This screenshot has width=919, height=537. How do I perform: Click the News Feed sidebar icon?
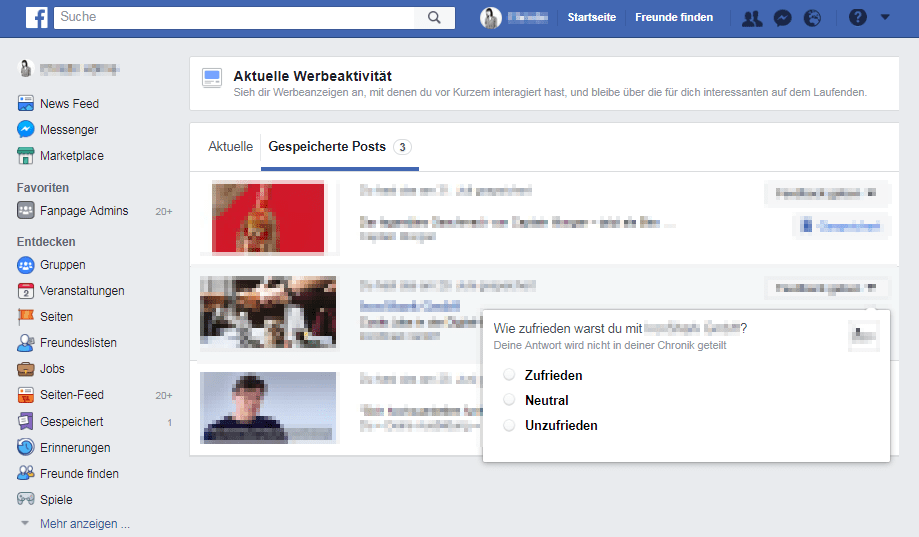(x=25, y=104)
